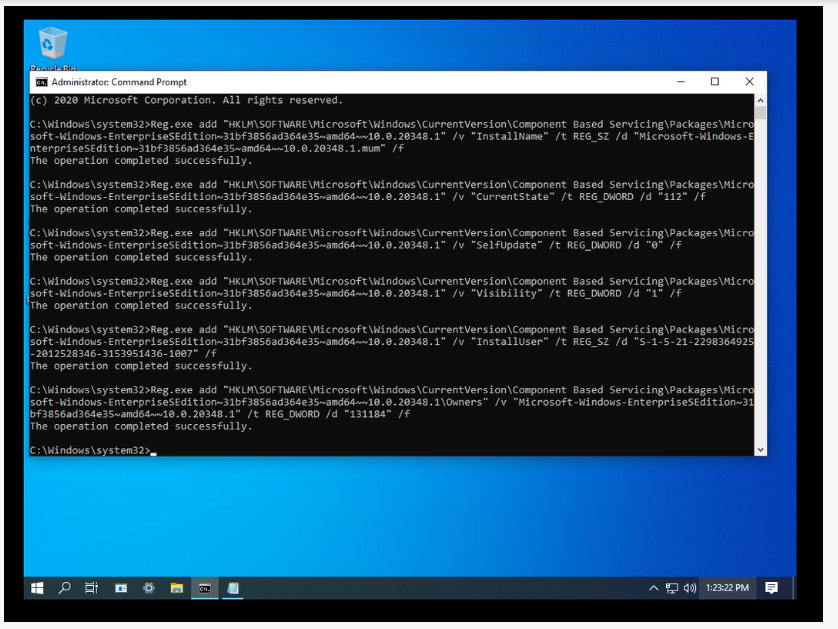This screenshot has height=629, width=838.
Task: Click "Visibility" value name in console
Action: [x=506, y=293]
